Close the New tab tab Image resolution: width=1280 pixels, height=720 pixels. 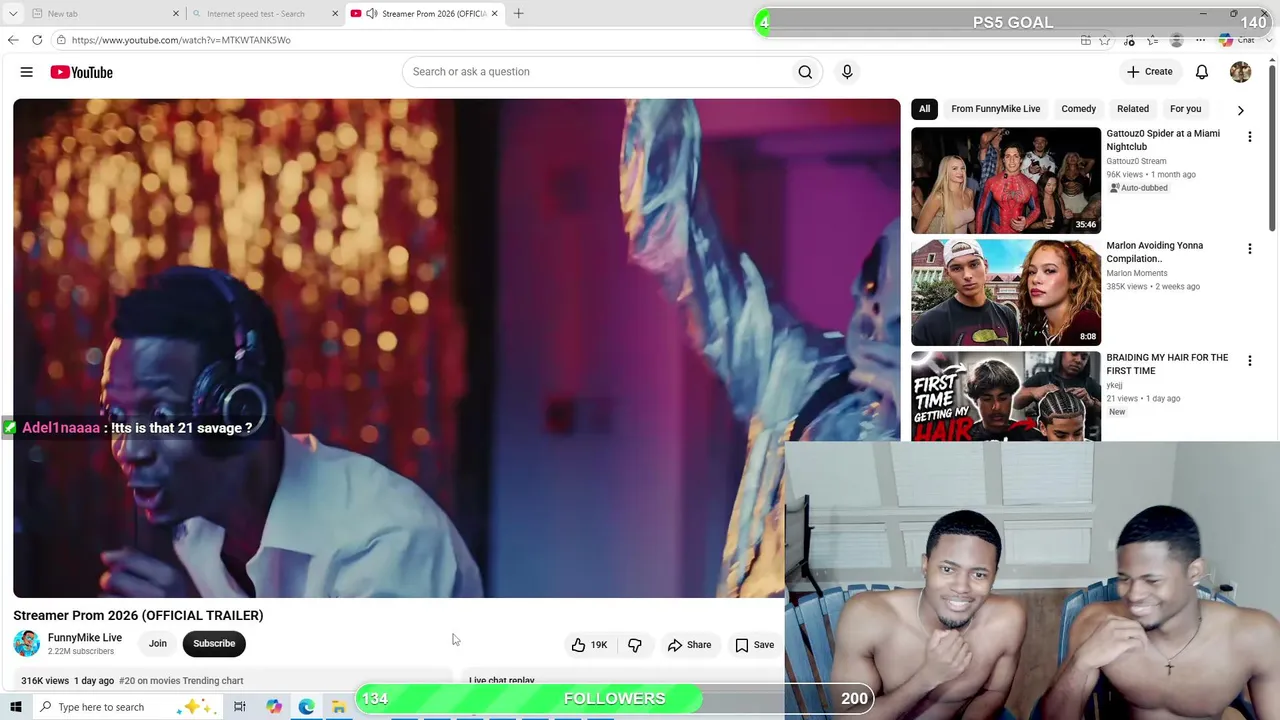coord(176,14)
